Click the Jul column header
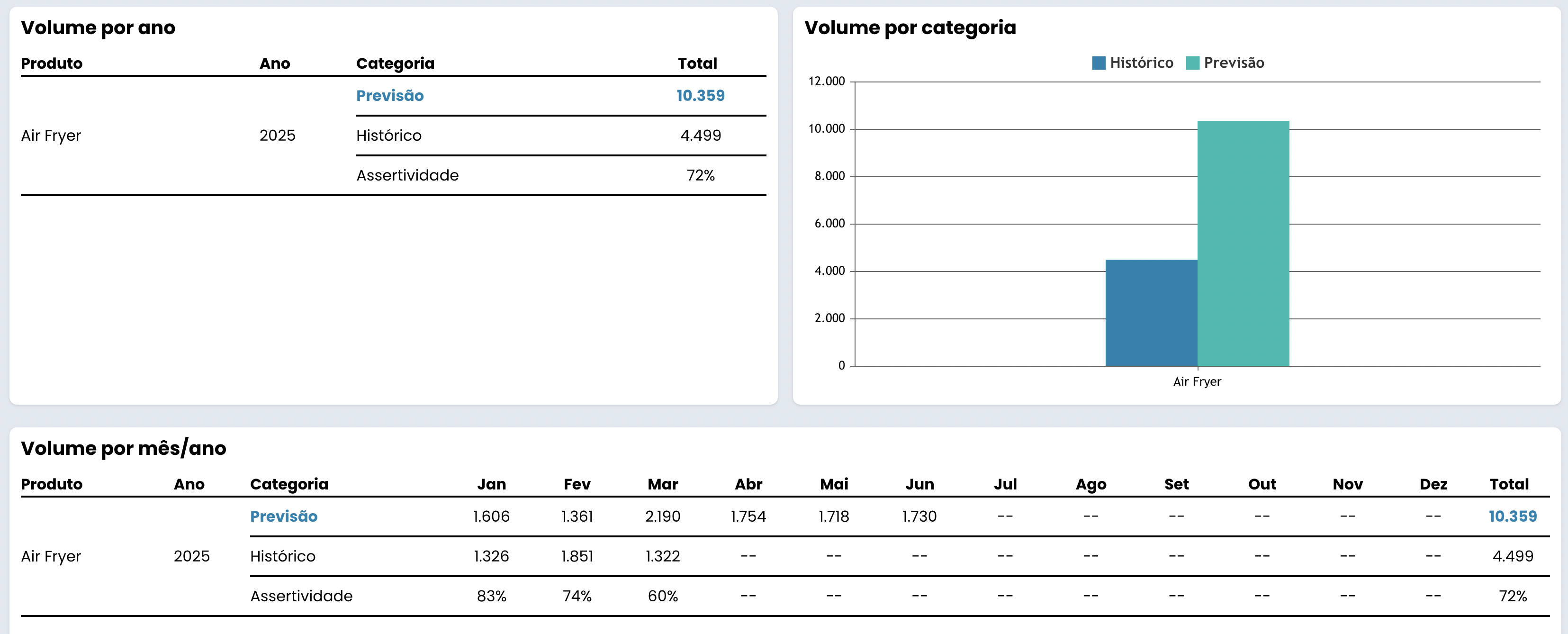This screenshot has height=634, width=1568. [1006, 484]
